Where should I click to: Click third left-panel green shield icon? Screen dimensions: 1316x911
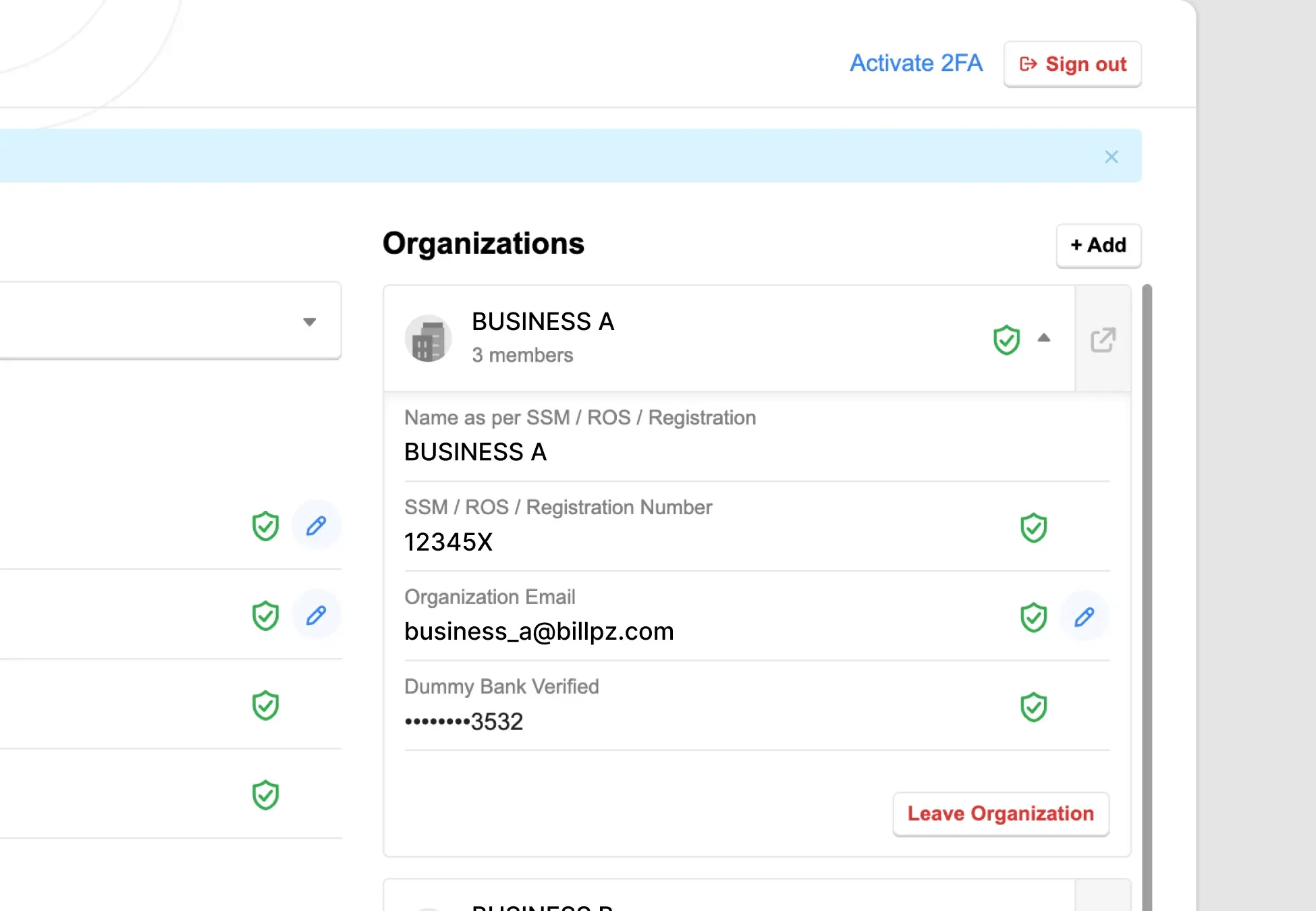265,705
